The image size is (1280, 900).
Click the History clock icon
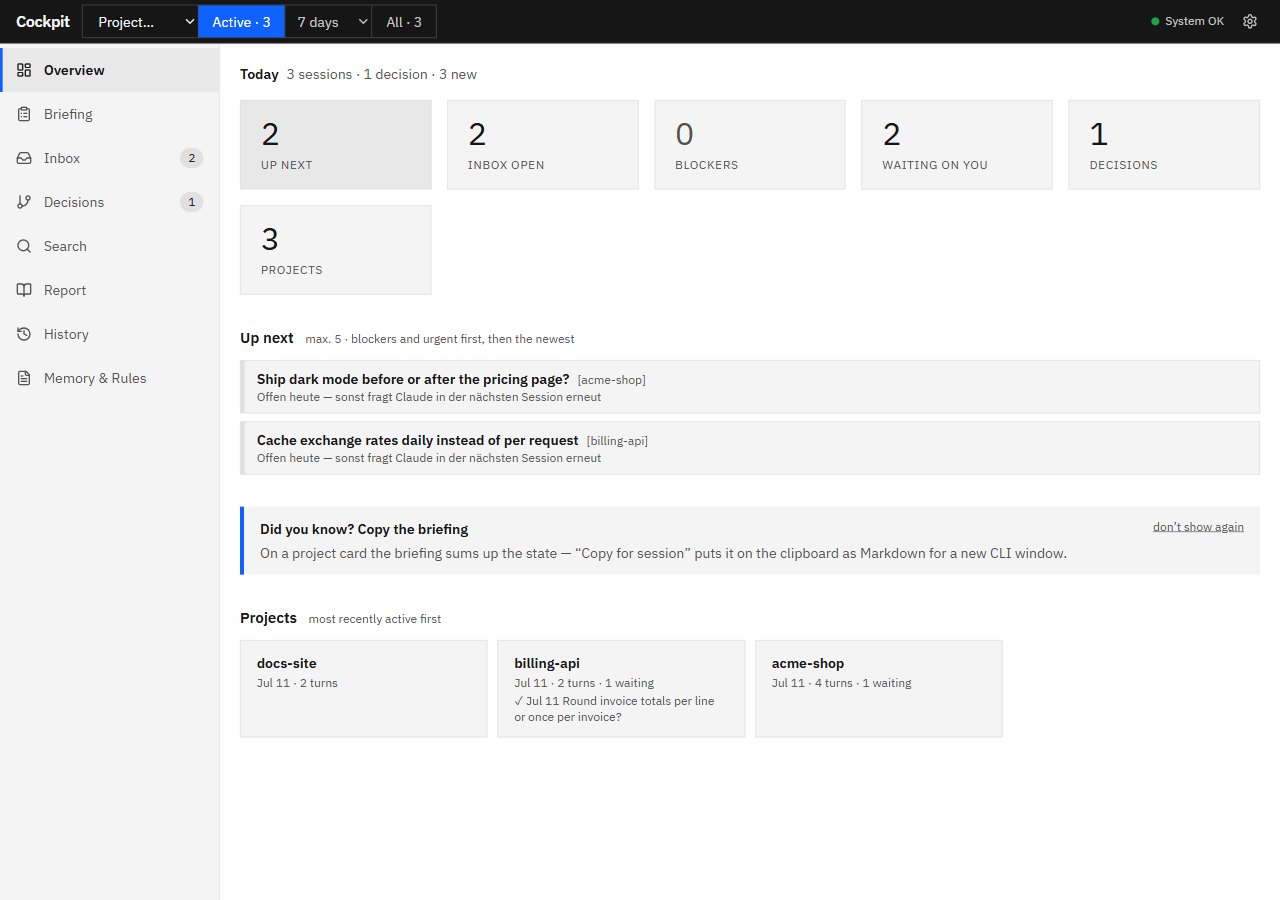(24, 334)
